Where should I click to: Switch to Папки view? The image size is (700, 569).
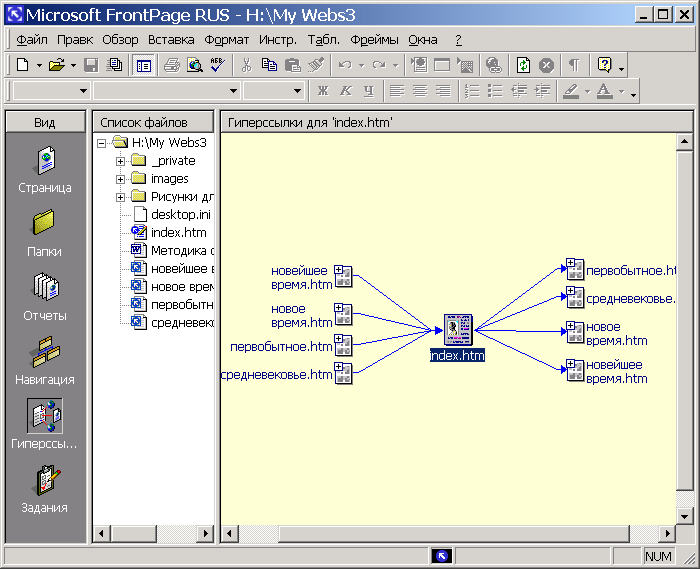coord(45,233)
